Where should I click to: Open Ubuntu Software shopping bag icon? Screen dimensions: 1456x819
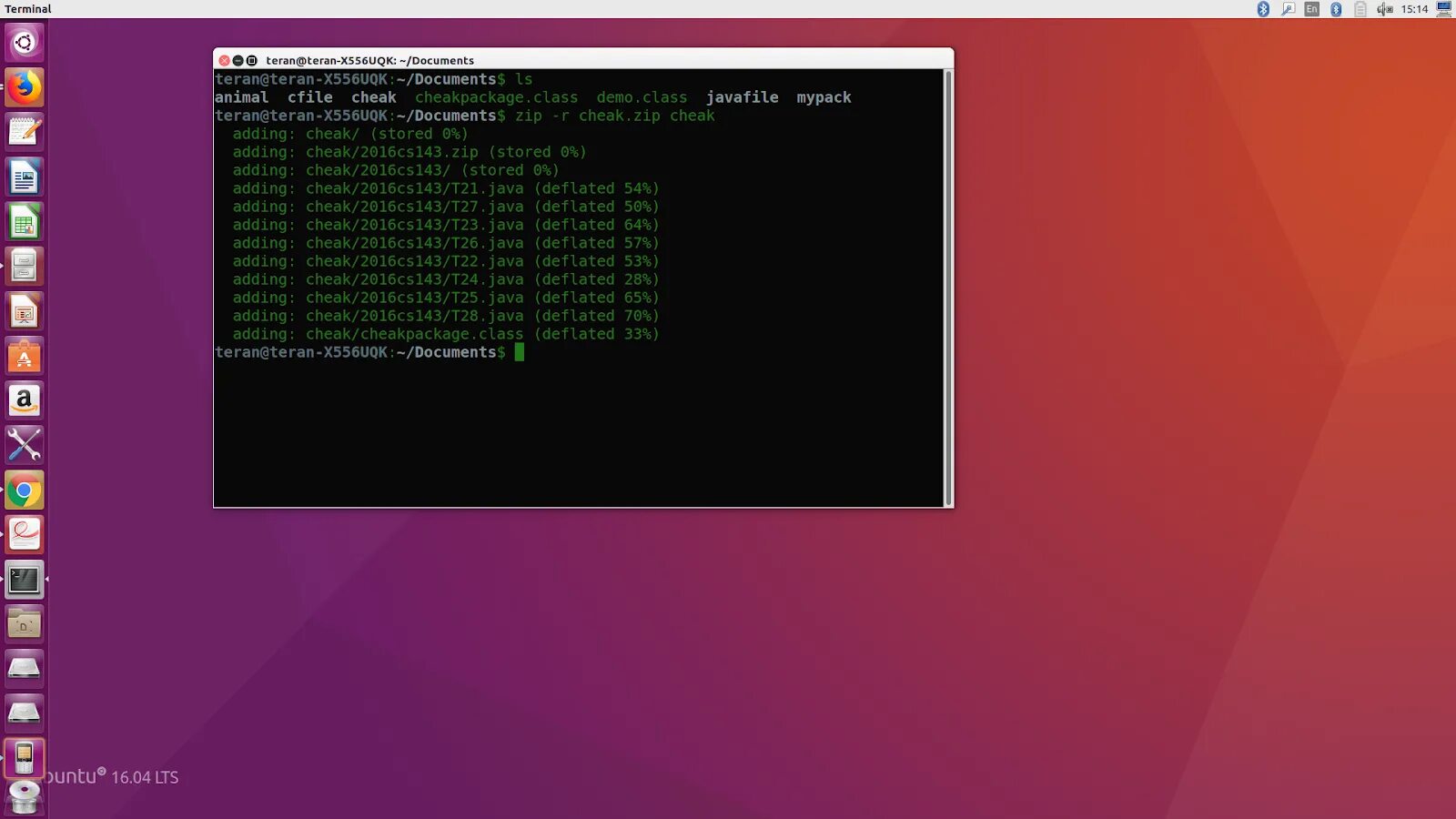click(x=25, y=356)
